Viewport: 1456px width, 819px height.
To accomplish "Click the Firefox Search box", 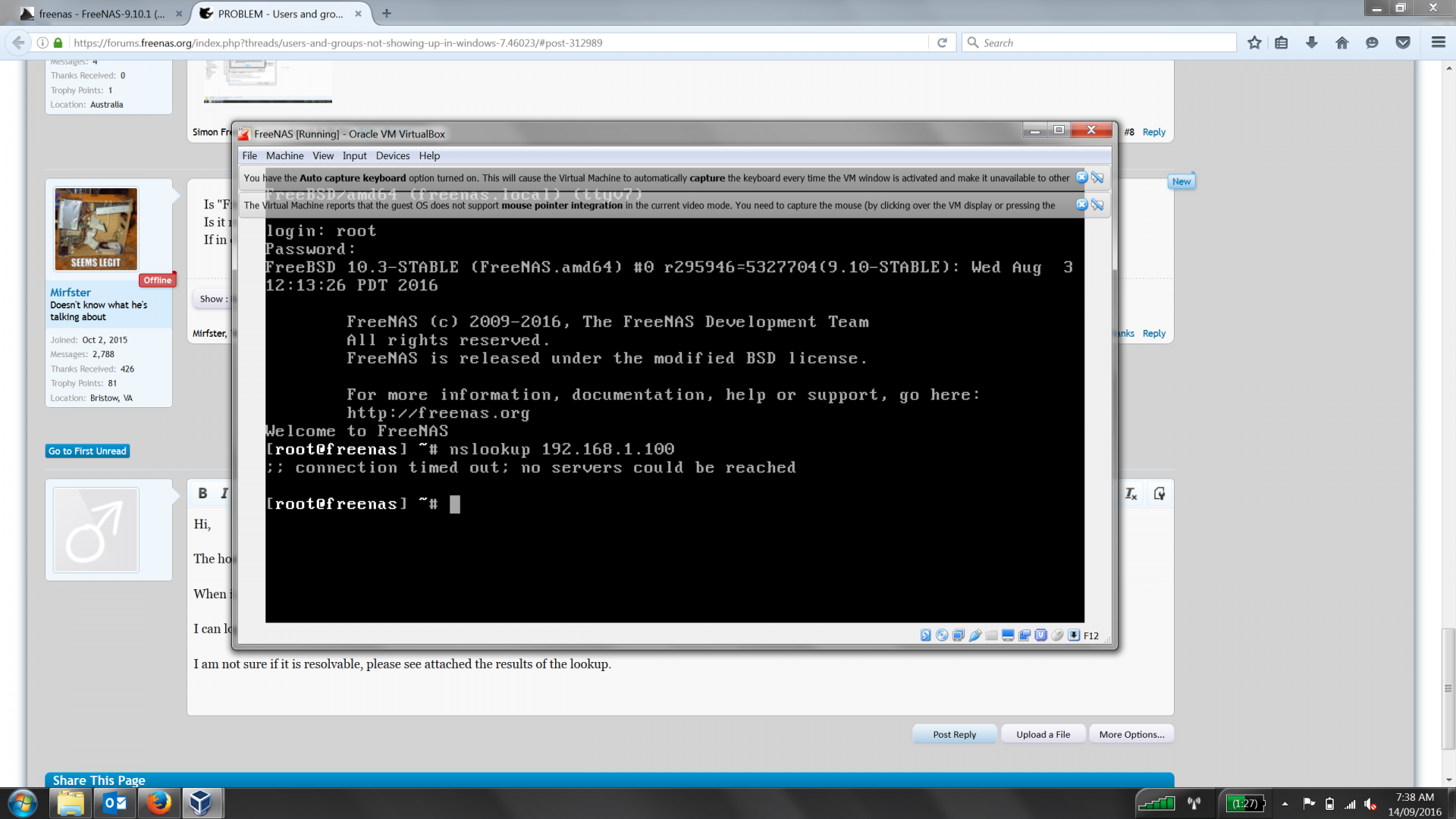I will click(x=1100, y=42).
